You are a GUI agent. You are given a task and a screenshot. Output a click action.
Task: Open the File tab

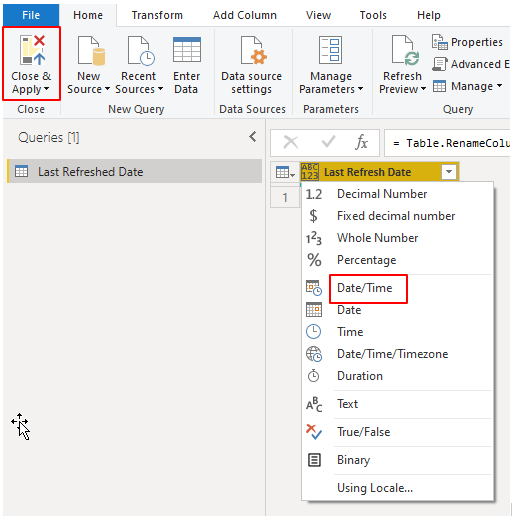31,15
